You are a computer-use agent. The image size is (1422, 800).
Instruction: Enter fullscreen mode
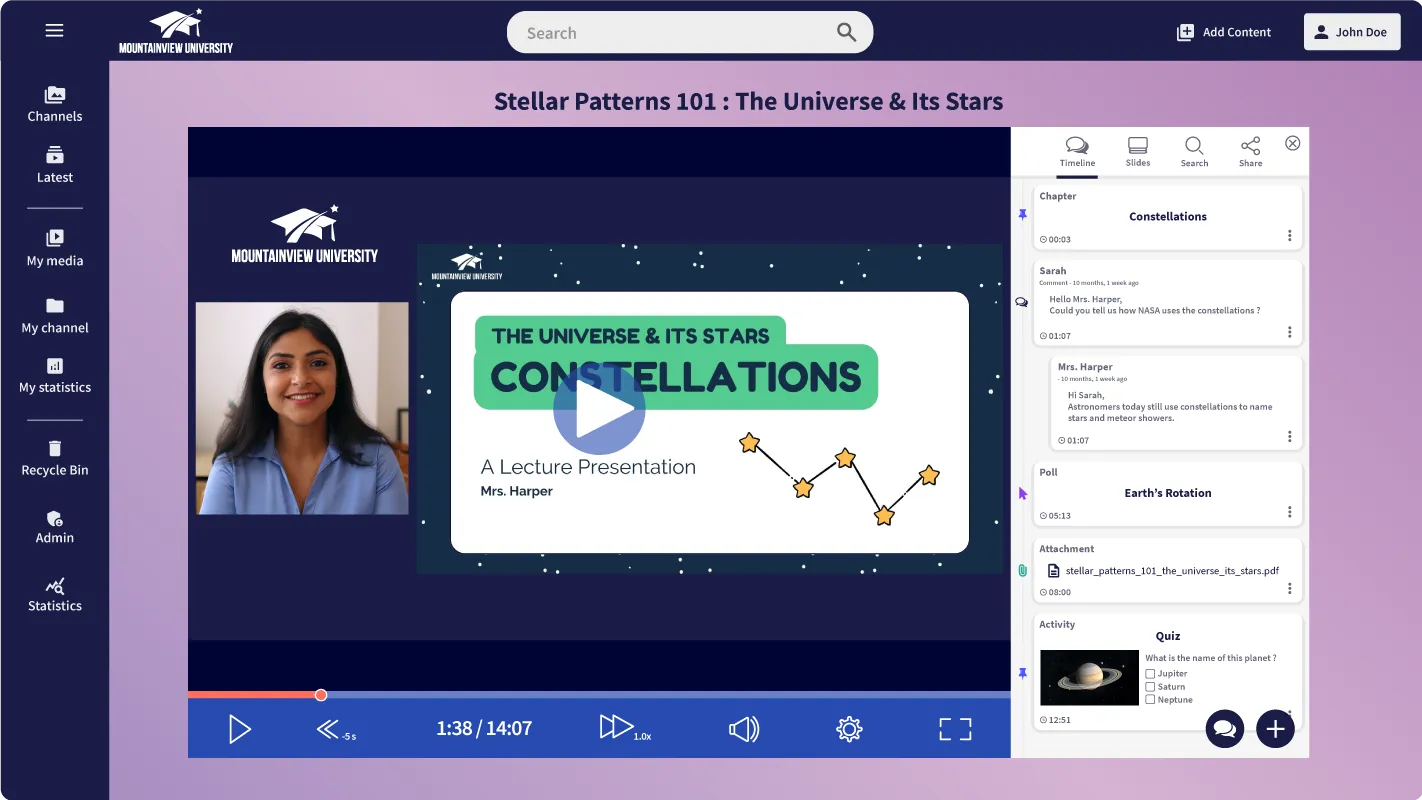(x=955, y=729)
